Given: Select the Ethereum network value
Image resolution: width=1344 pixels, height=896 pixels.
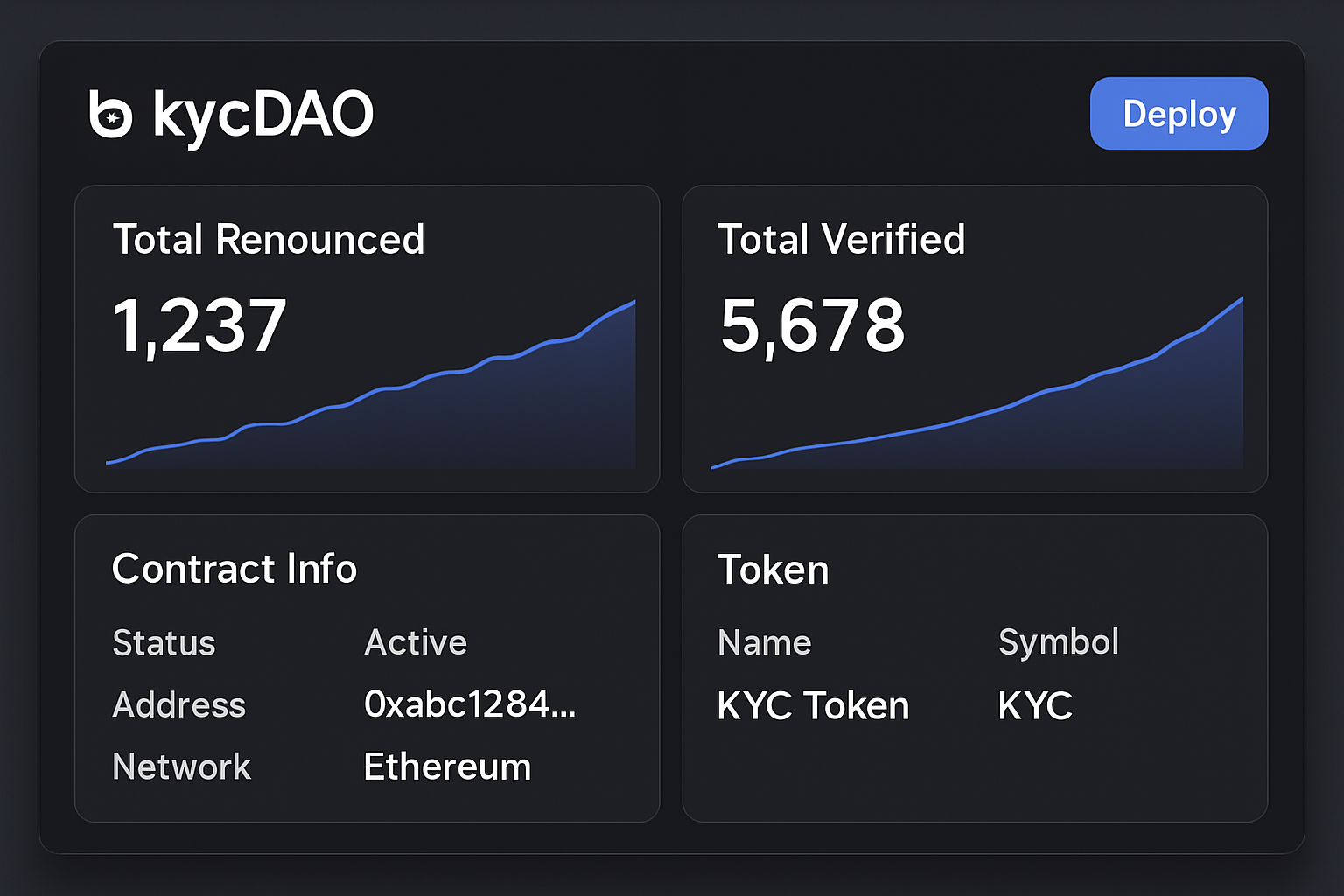Looking at the screenshot, I should (x=447, y=767).
